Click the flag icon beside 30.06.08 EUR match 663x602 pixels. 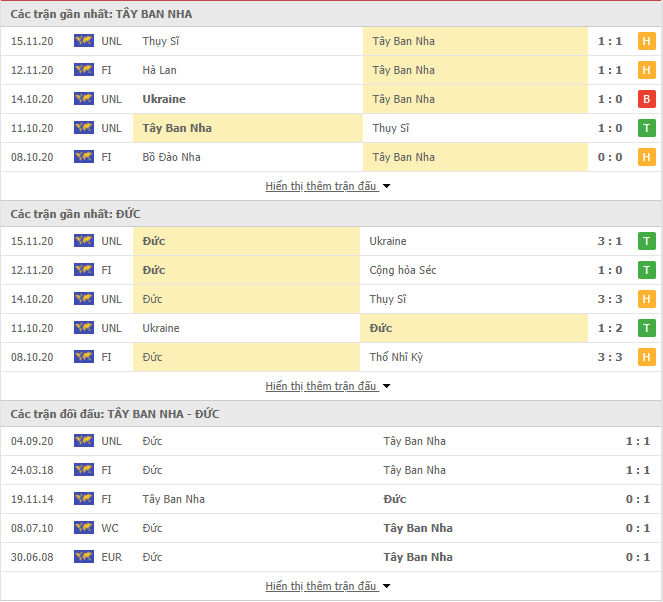pyautogui.click(x=84, y=557)
